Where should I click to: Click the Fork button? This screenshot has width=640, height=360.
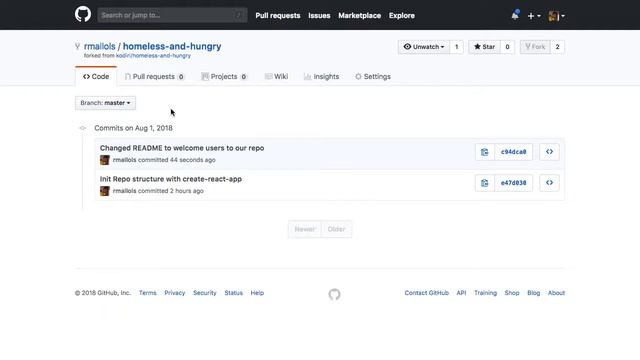pos(535,47)
